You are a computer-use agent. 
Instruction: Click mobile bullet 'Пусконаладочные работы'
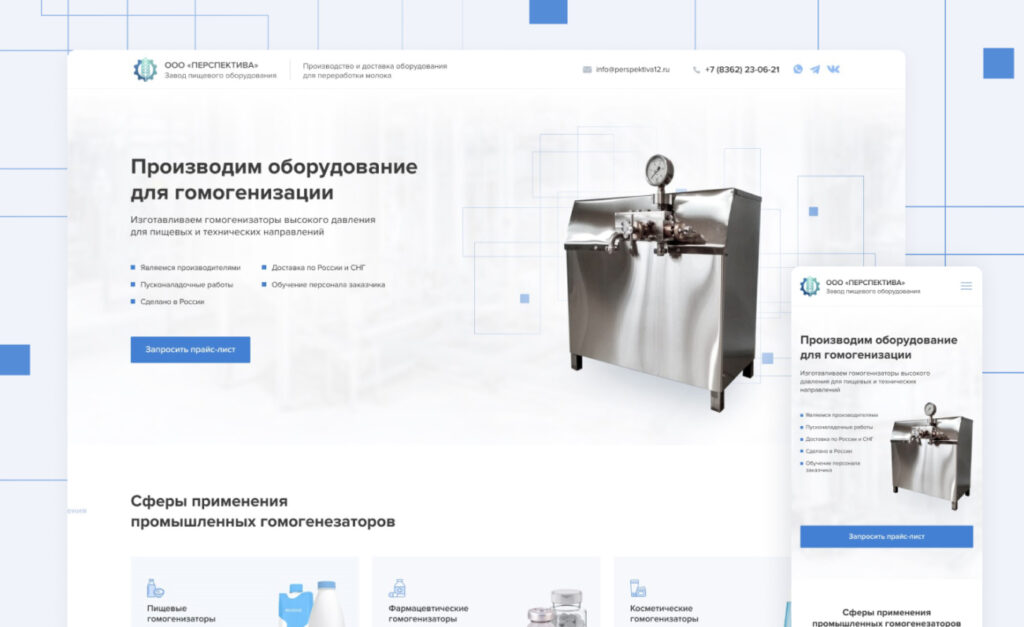point(839,426)
